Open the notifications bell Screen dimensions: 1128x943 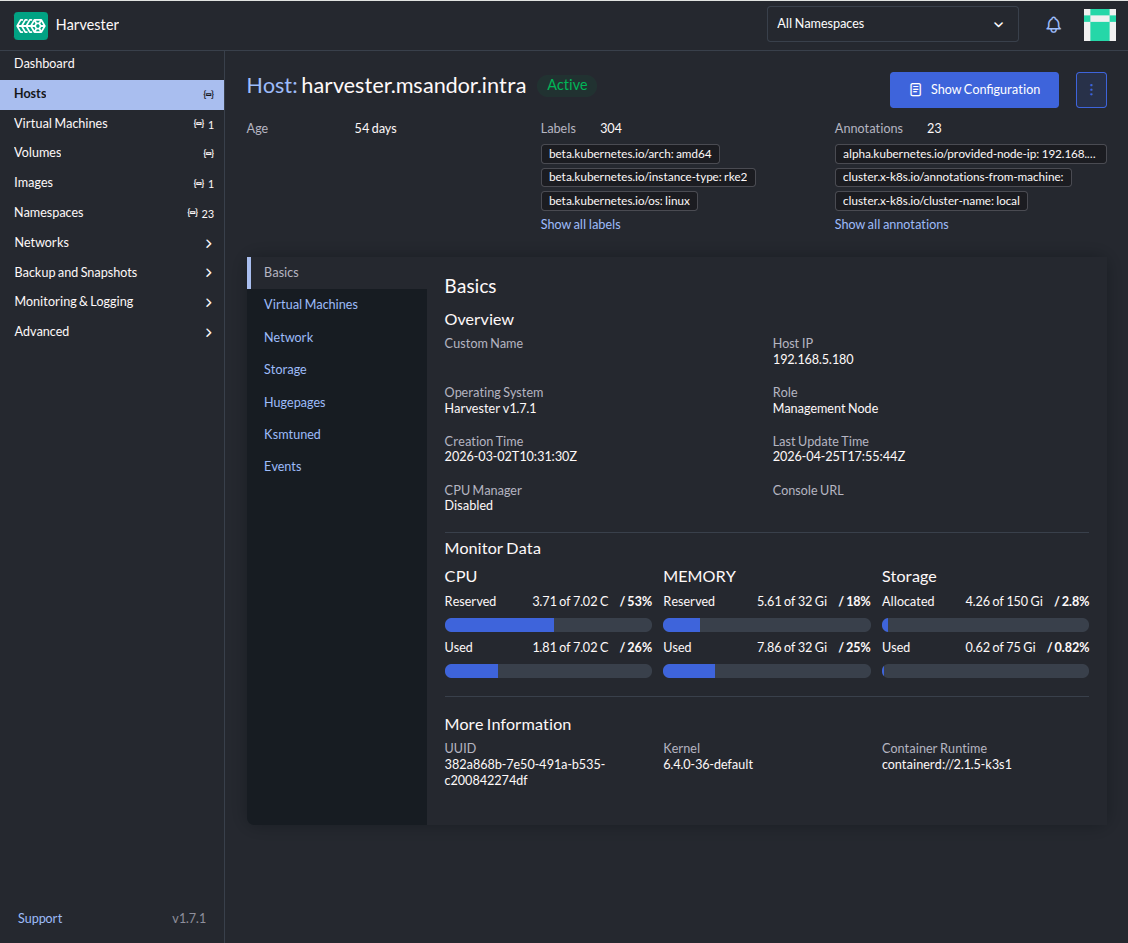(1053, 25)
